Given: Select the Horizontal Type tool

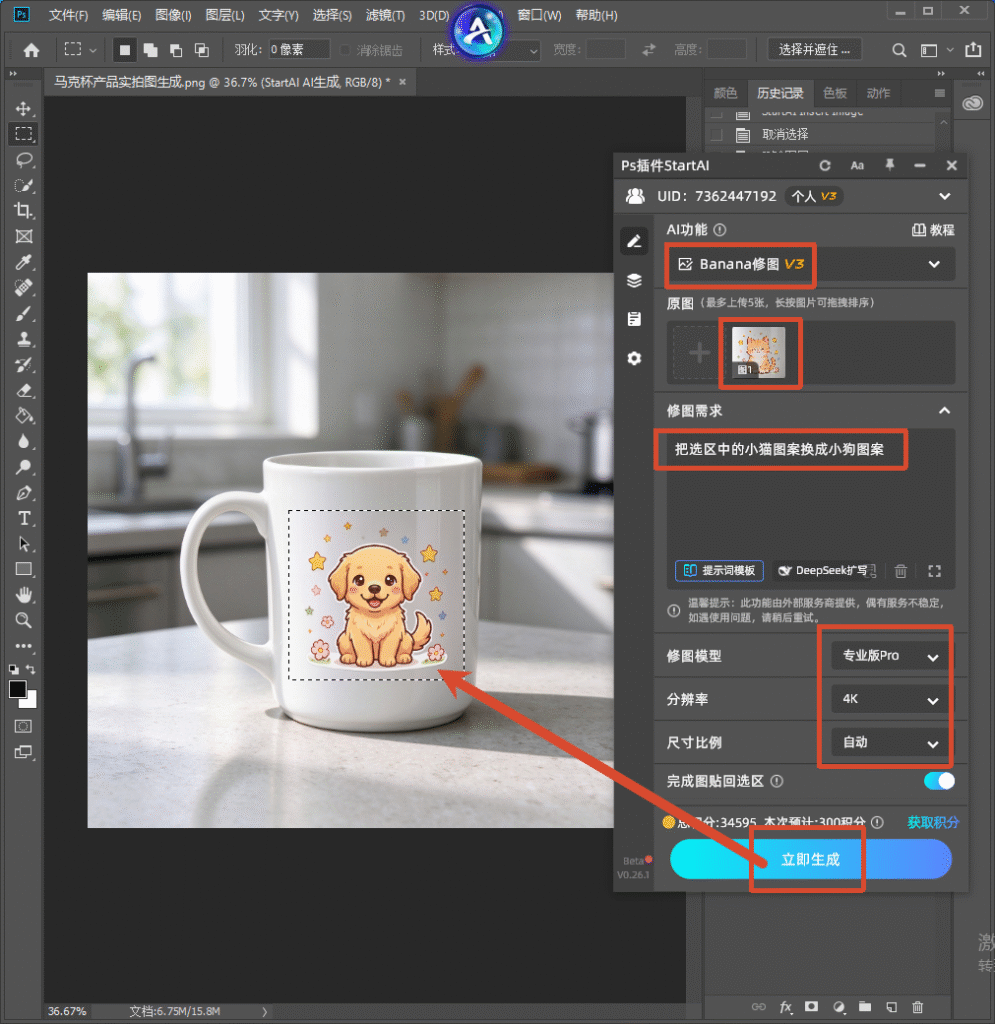Looking at the screenshot, I should coord(24,519).
